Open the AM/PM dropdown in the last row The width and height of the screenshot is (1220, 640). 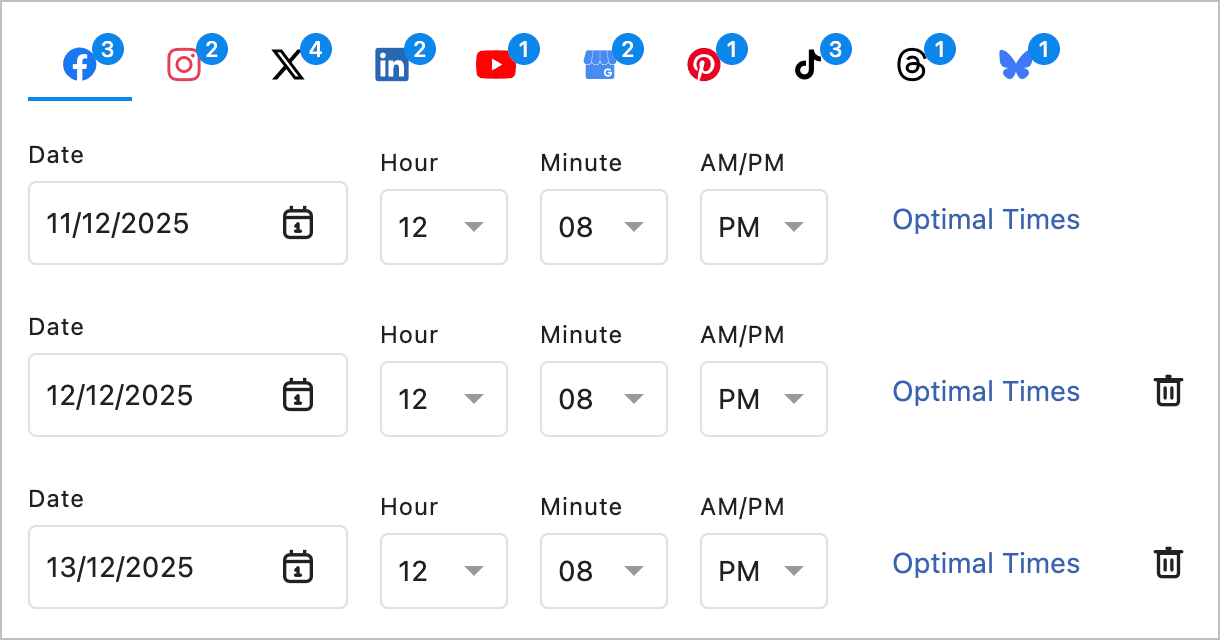click(x=764, y=571)
